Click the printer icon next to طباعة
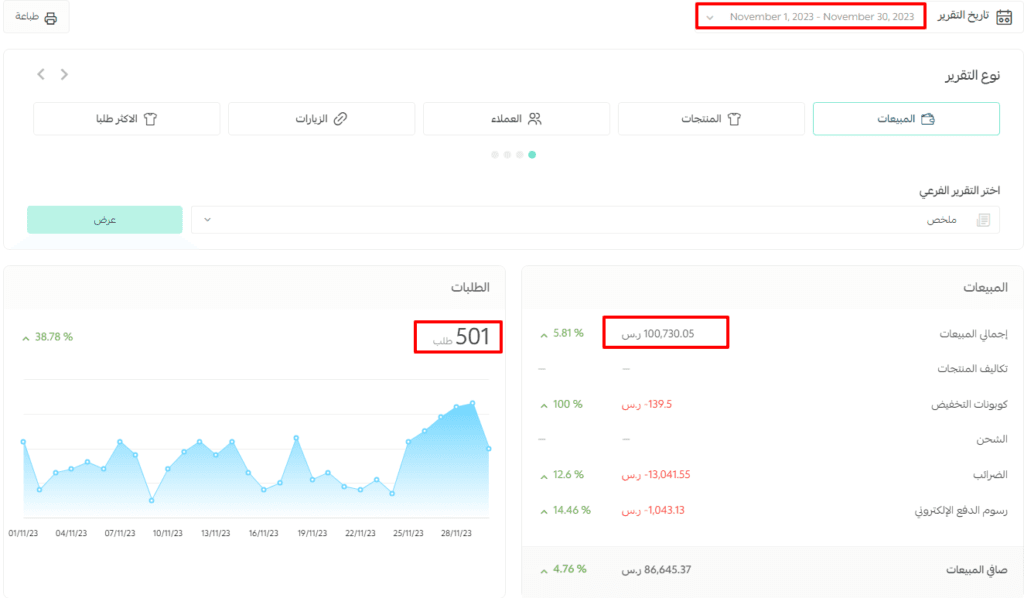Screen dimensions: 1024x598 (x=50, y=18)
